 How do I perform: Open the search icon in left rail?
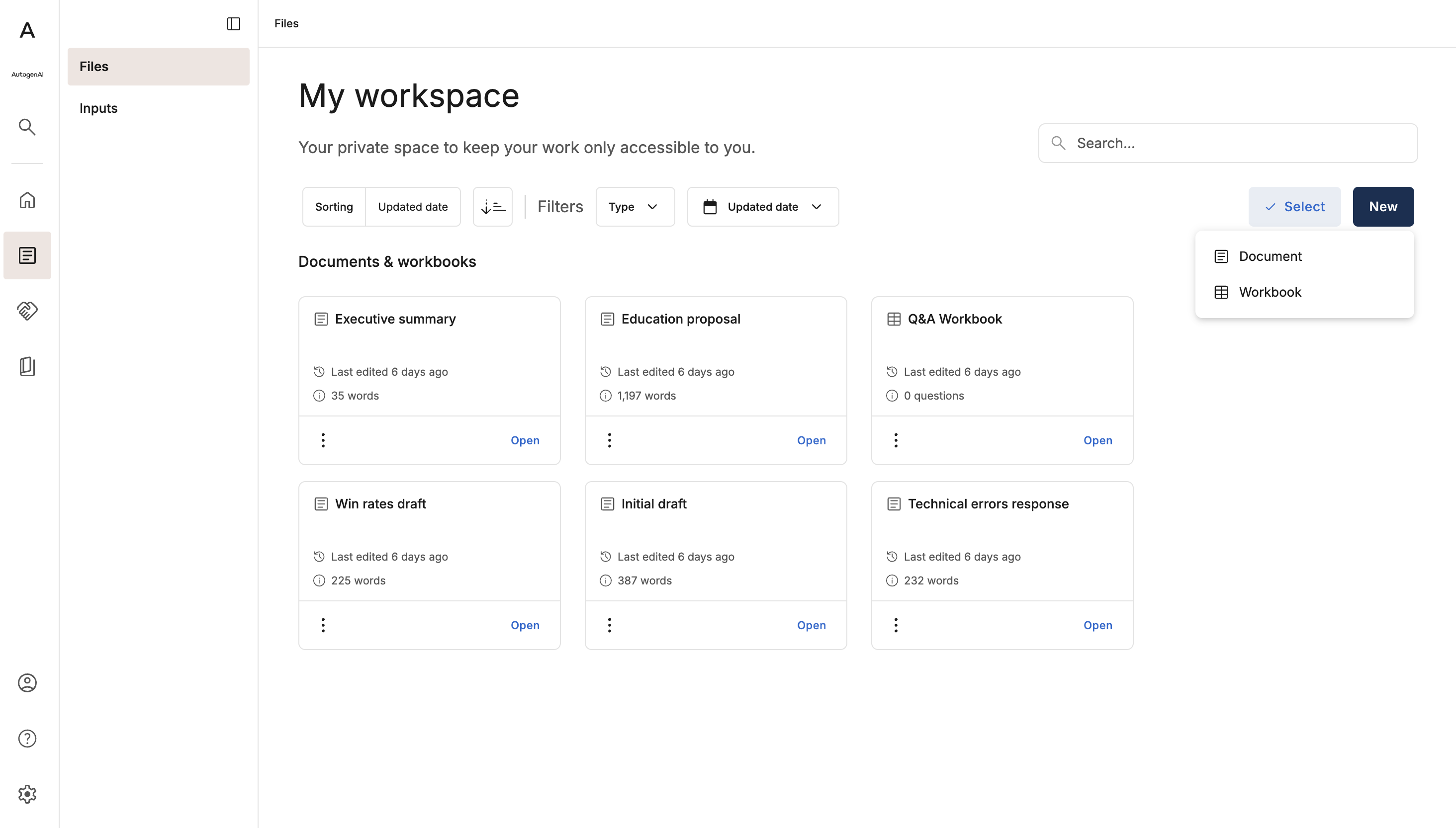click(27, 127)
